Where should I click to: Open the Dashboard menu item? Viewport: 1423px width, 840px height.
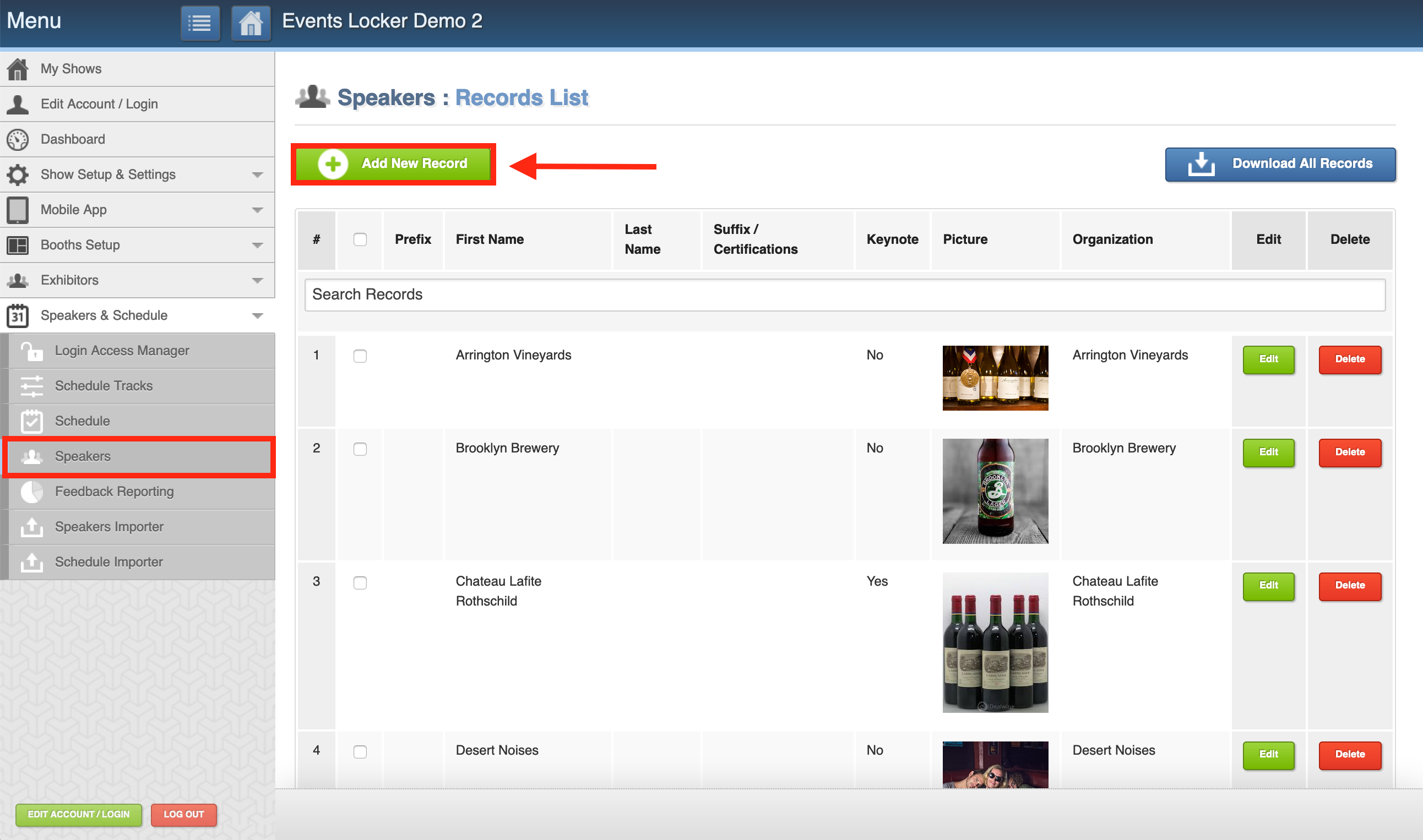(138, 139)
